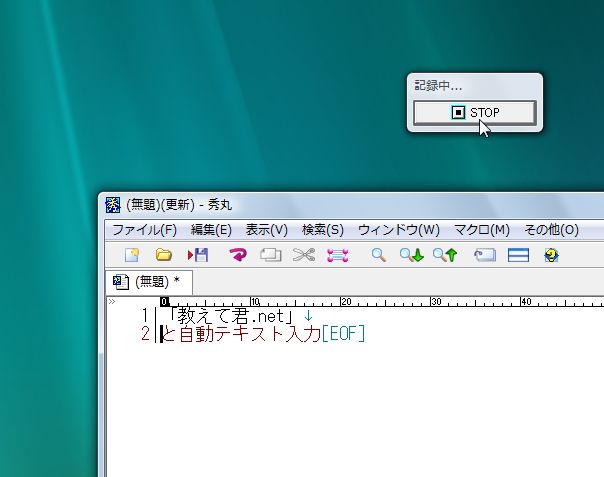Click line number 1 in the gutter
The height and width of the screenshot is (477, 604).
(145, 316)
